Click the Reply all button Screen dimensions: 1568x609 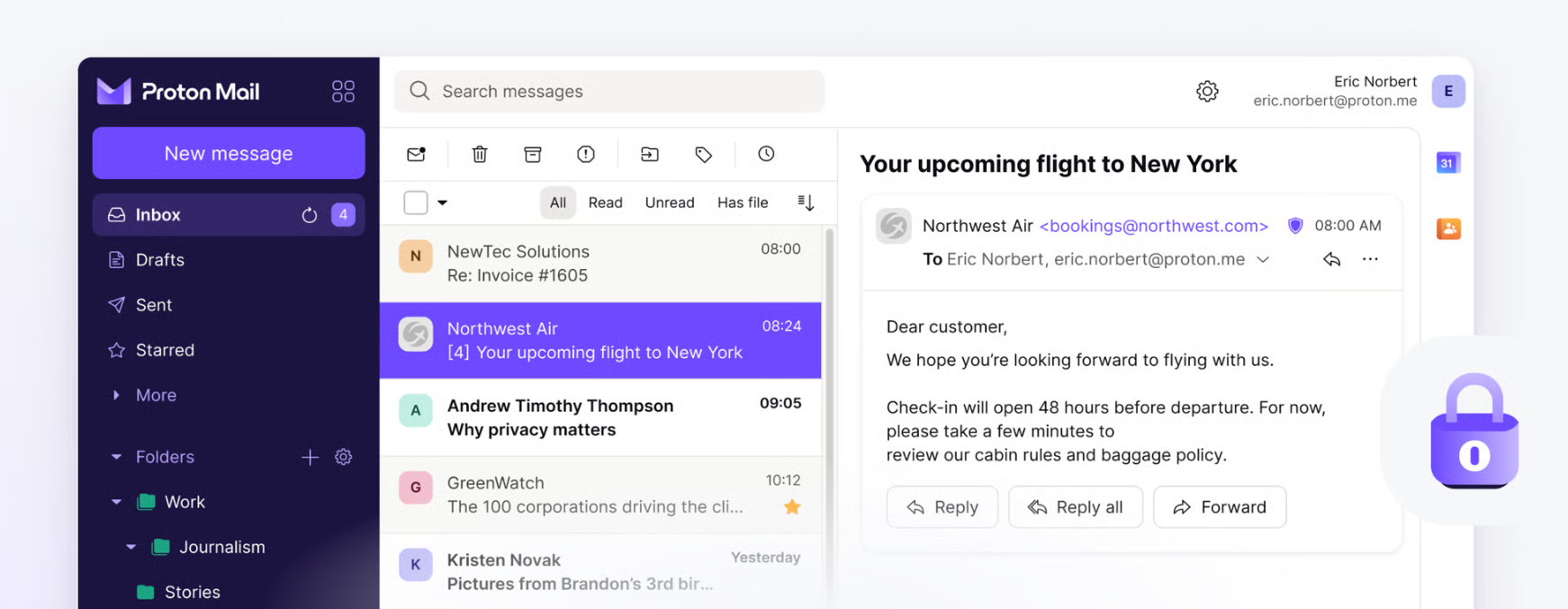[x=1076, y=507]
